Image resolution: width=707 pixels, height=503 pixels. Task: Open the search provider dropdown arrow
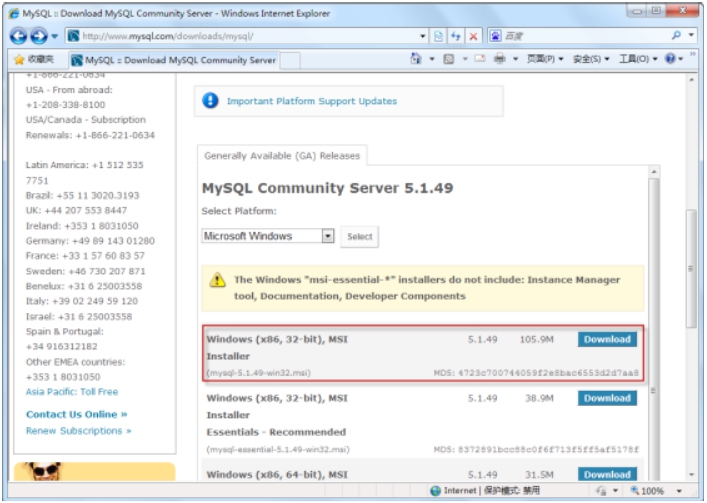[691, 36]
